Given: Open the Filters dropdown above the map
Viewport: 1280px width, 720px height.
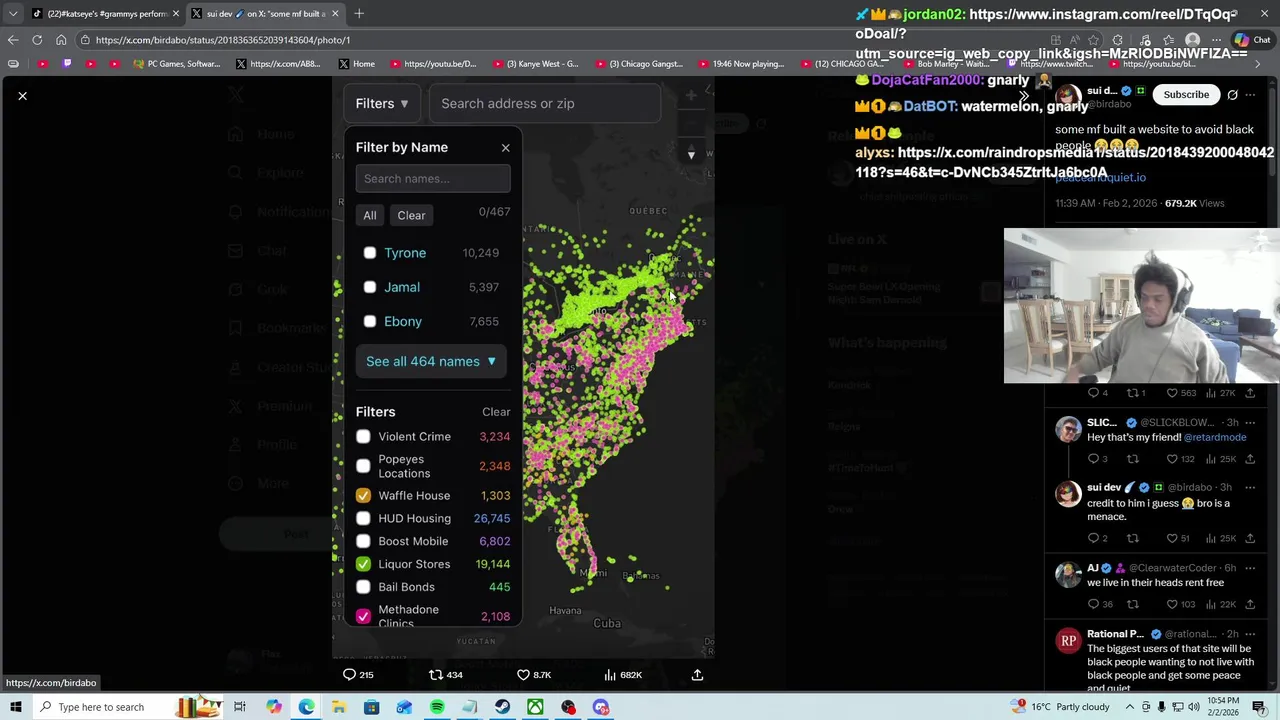Looking at the screenshot, I should point(382,103).
